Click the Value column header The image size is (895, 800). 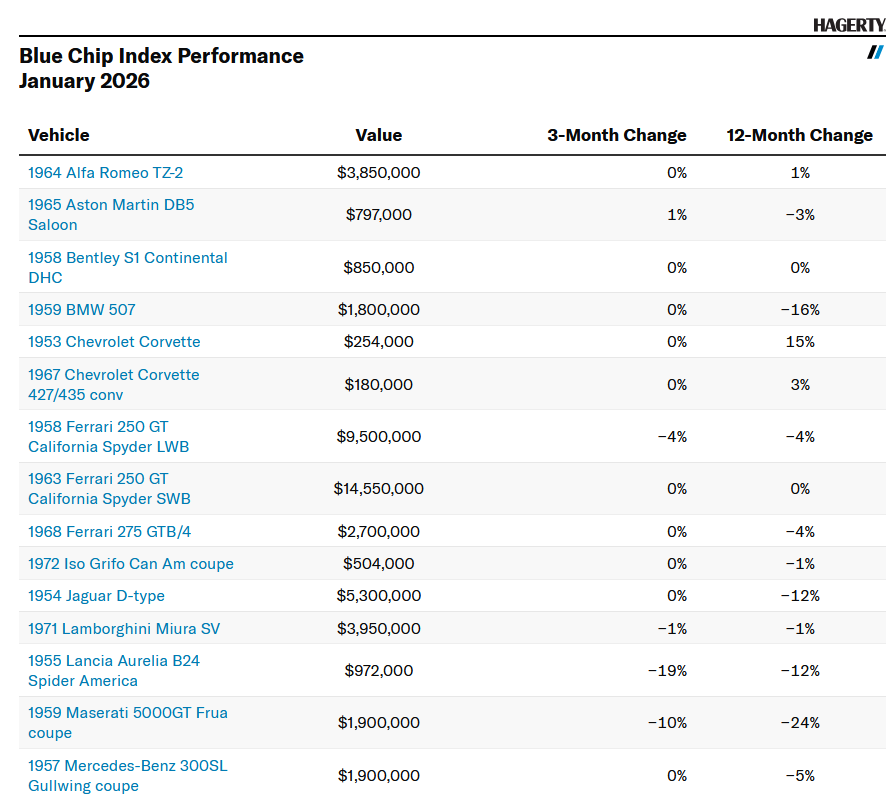[378, 135]
